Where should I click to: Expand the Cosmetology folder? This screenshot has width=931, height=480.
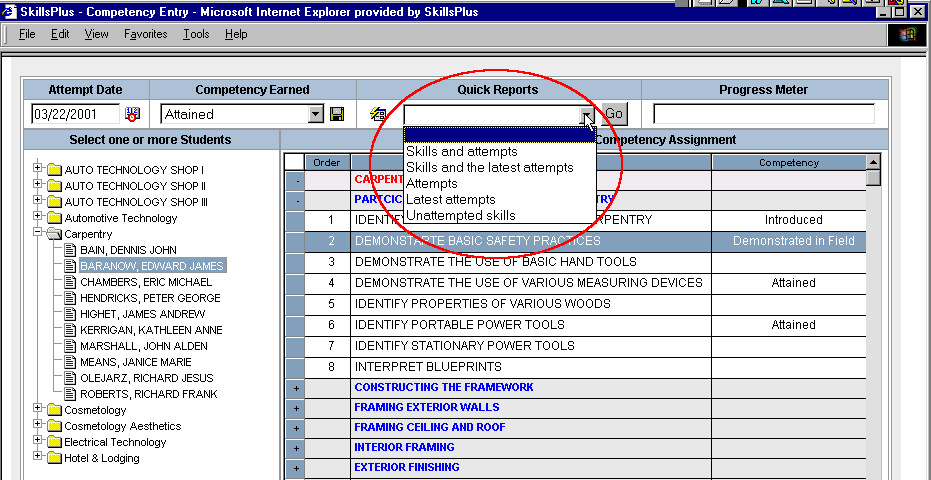[x=38, y=409]
